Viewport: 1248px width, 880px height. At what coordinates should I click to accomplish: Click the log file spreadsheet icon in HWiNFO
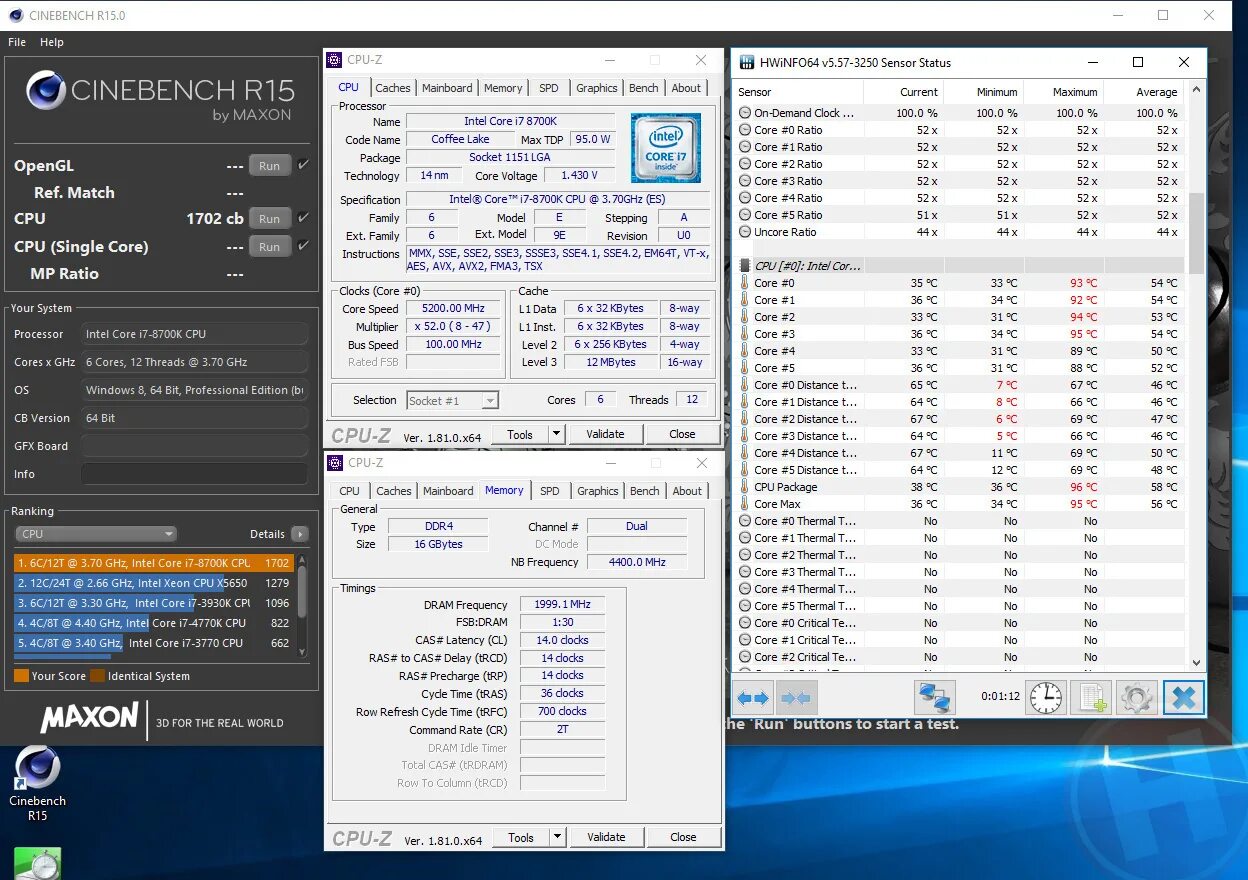click(x=1091, y=697)
